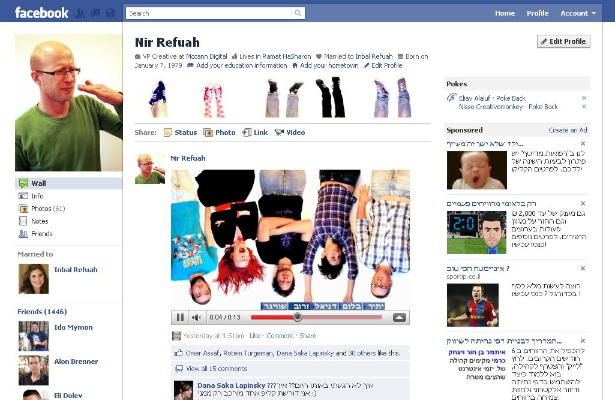Image resolution: width=615 pixels, height=400 pixels.
Task: Open Ido Mymon profile link
Action: click(x=73, y=327)
